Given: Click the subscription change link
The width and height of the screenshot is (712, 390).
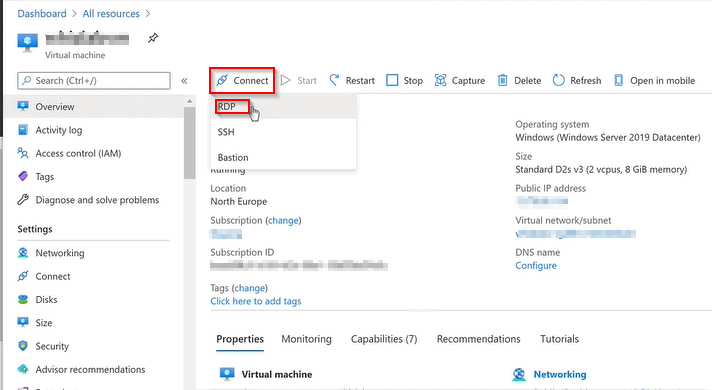Looking at the screenshot, I should click(283, 221).
